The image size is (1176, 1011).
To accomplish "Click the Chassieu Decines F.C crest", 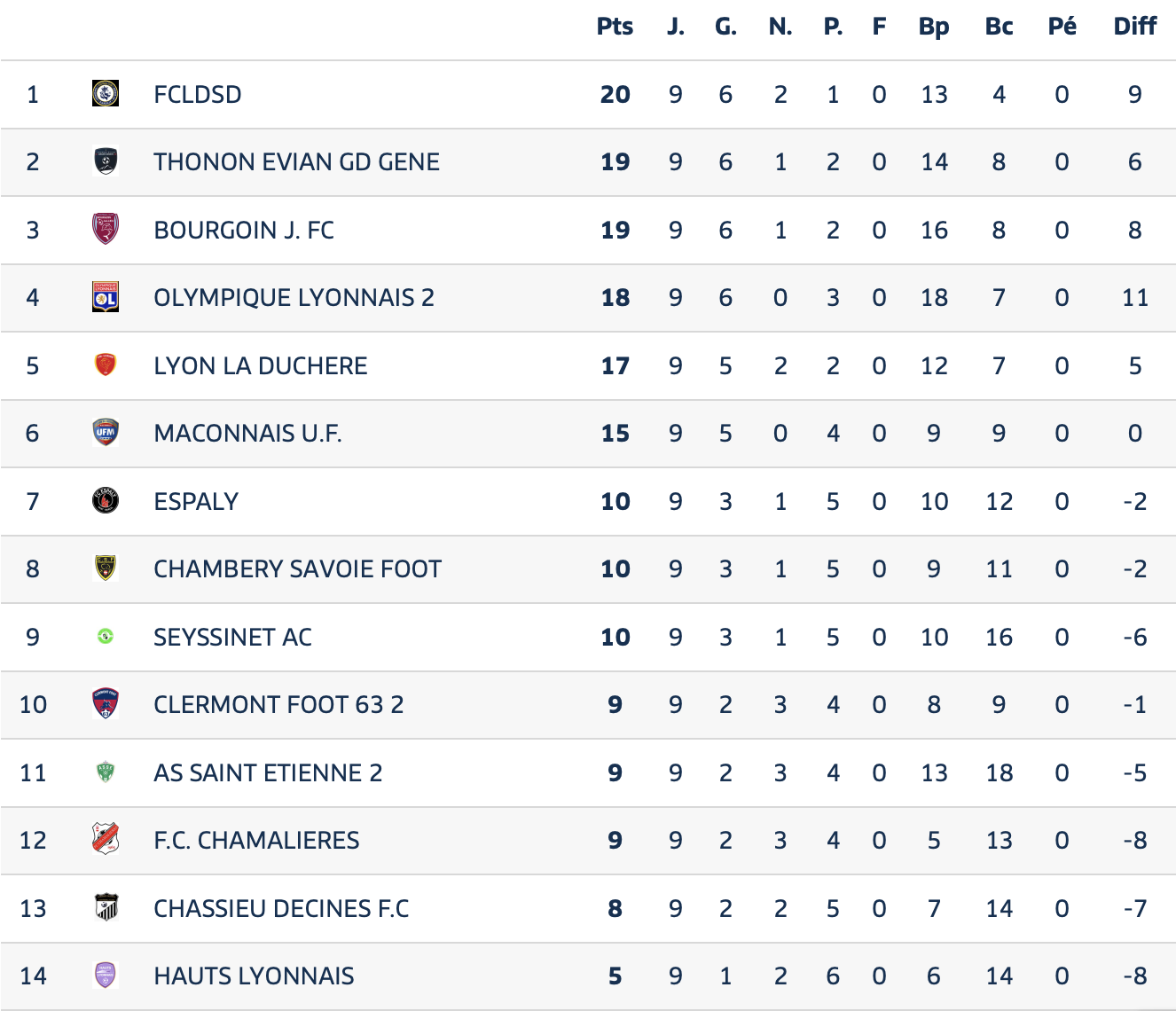I will tap(106, 907).
